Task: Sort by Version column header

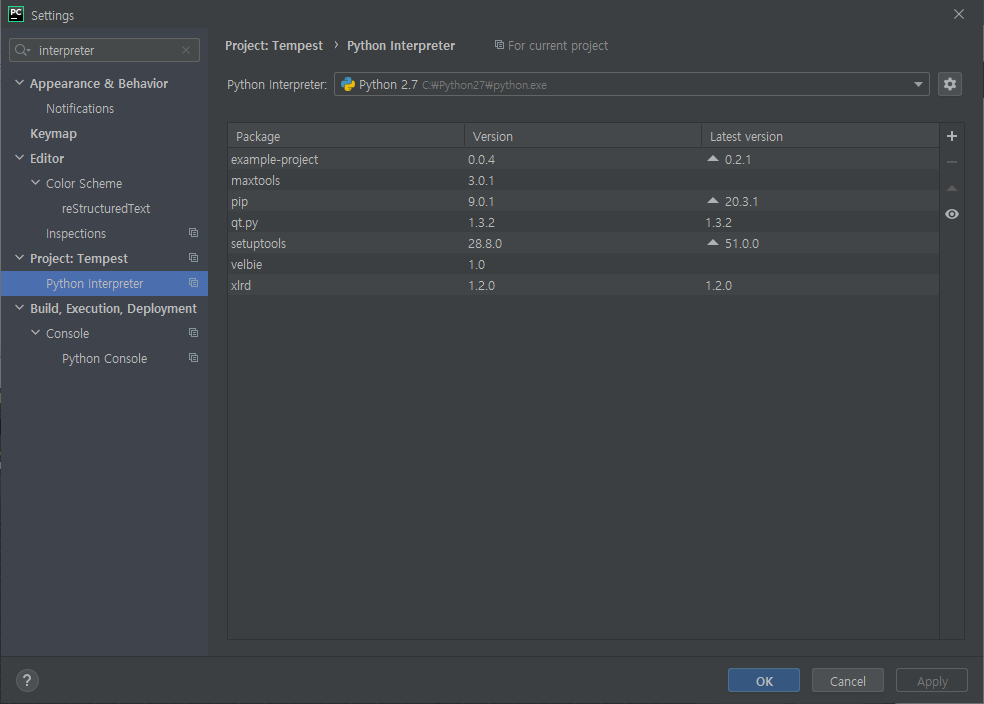Action: click(x=582, y=136)
